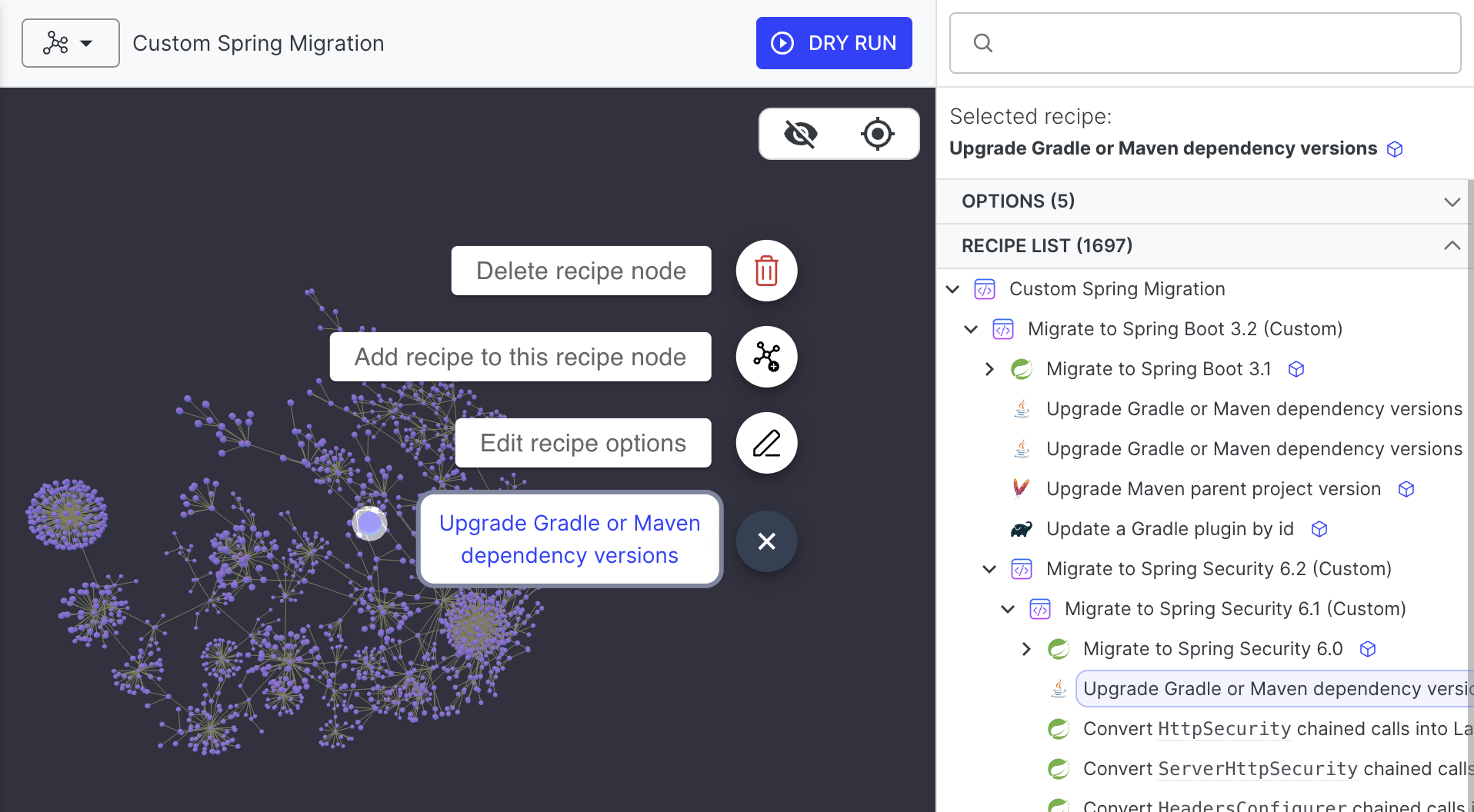Click the code icon of Custom Spring Migration
The image size is (1474, 812).
pos(985,289)
